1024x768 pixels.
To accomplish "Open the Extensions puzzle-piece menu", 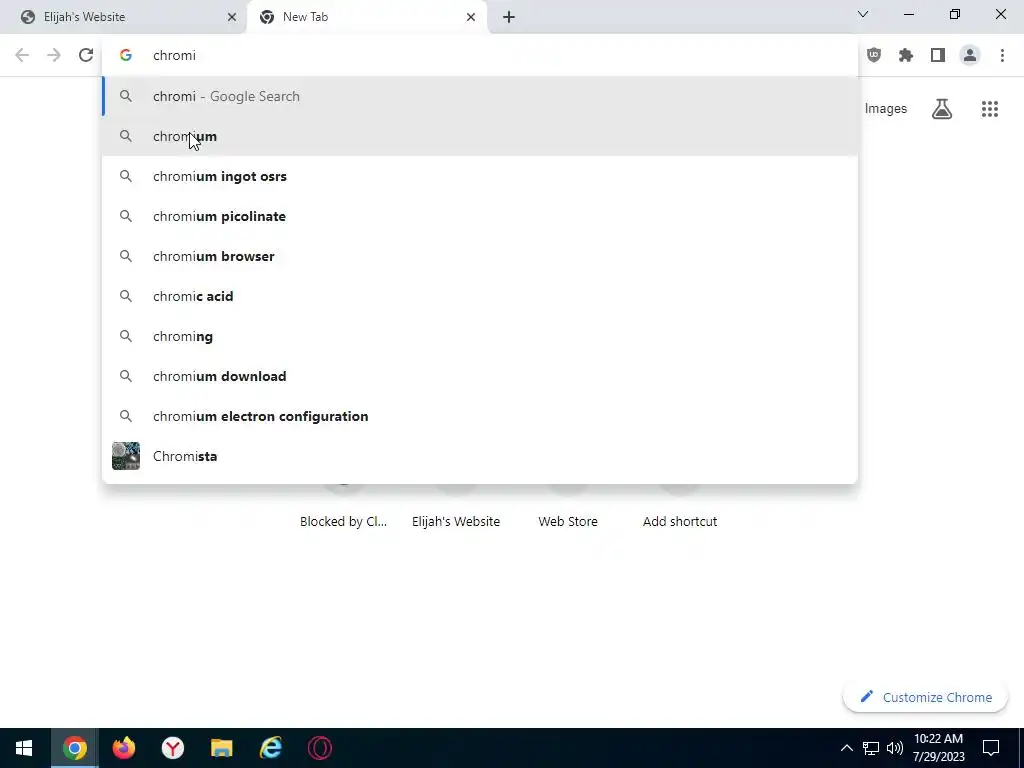I will (x=906, y=56).
